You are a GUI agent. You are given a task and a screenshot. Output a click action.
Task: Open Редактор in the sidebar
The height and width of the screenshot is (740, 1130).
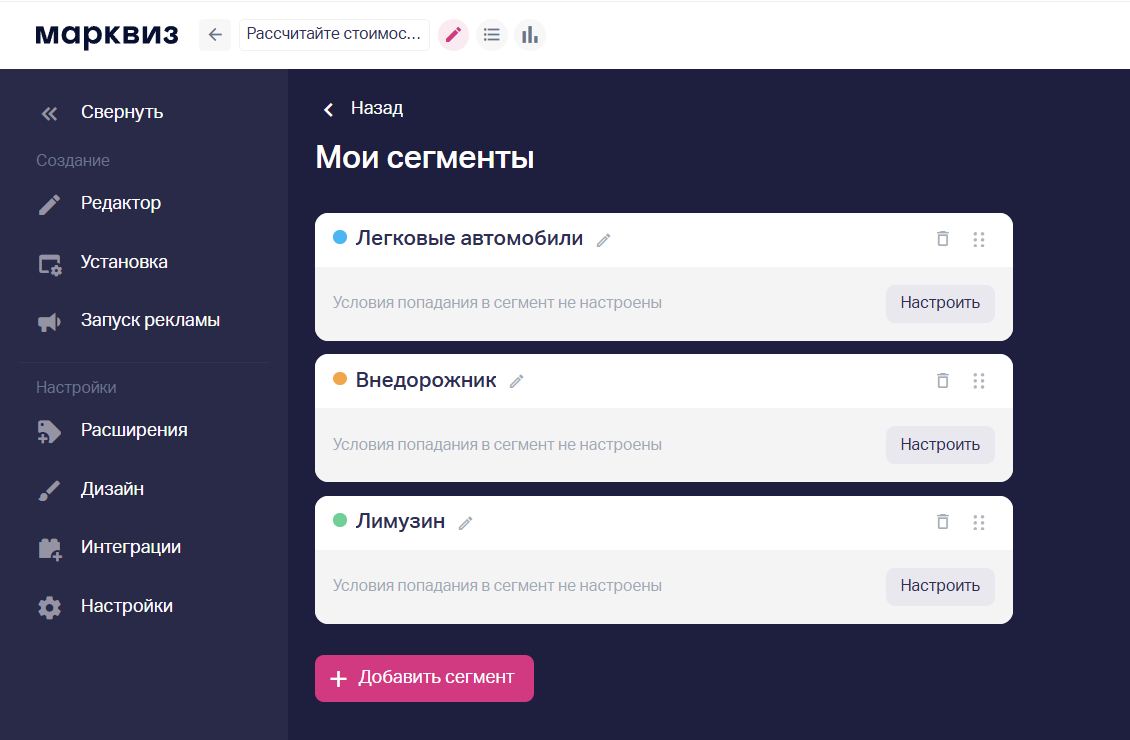coord(121,203)
